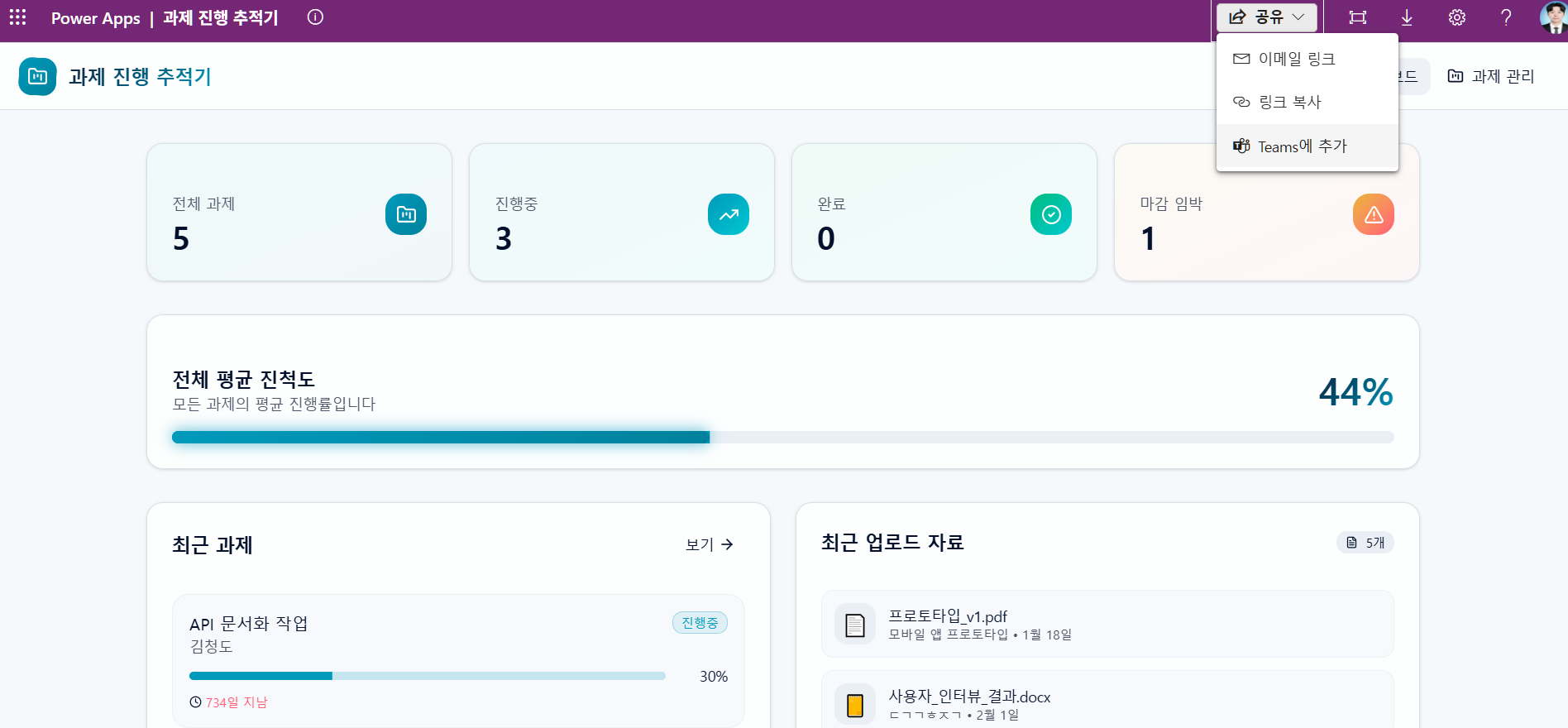Click the 사용자_인터뷰_결과.docx file icon

855,705
